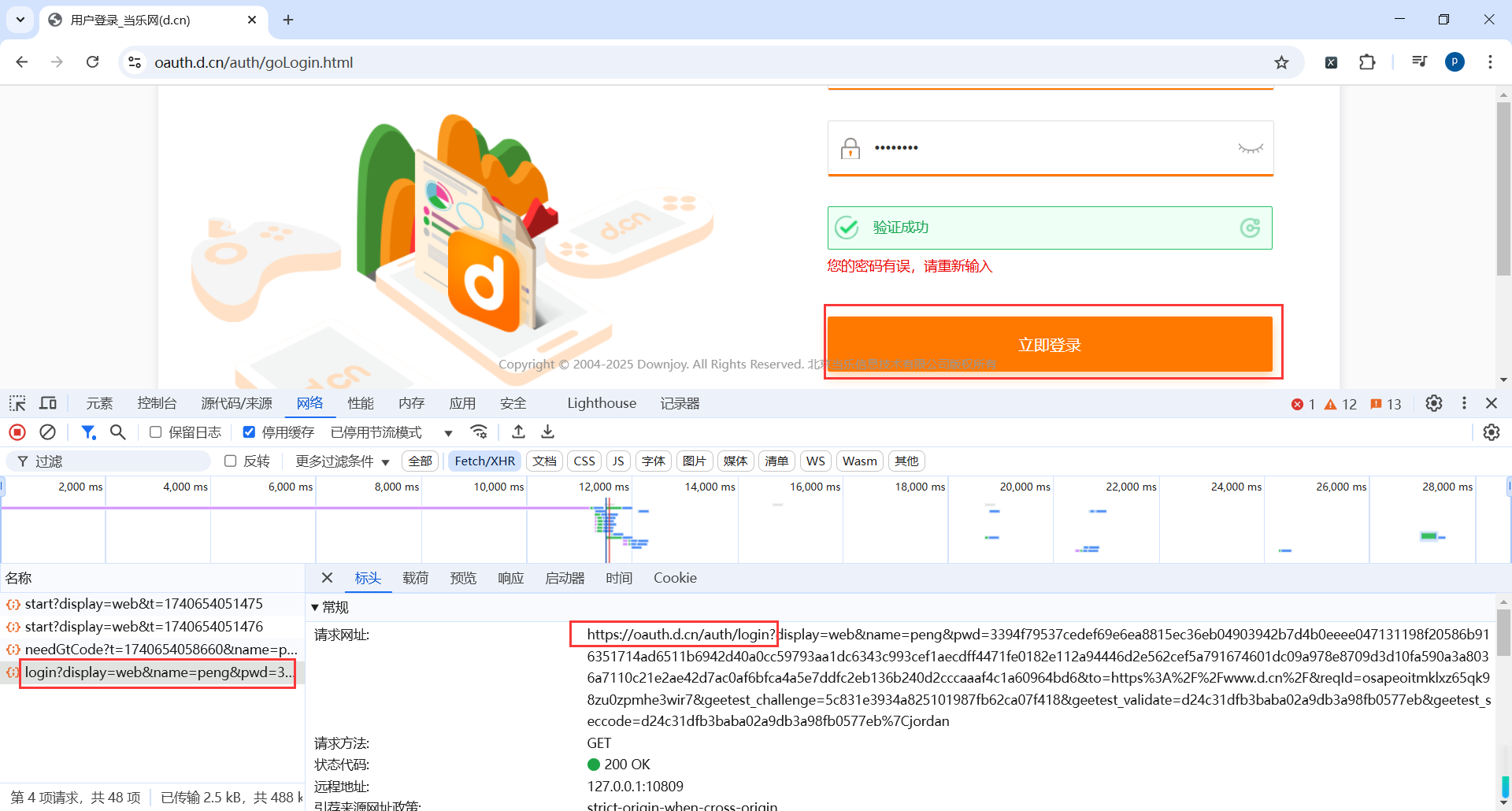Switch to 元素 panel
This screenshot has width=1512, height=811.
point(99,403)
